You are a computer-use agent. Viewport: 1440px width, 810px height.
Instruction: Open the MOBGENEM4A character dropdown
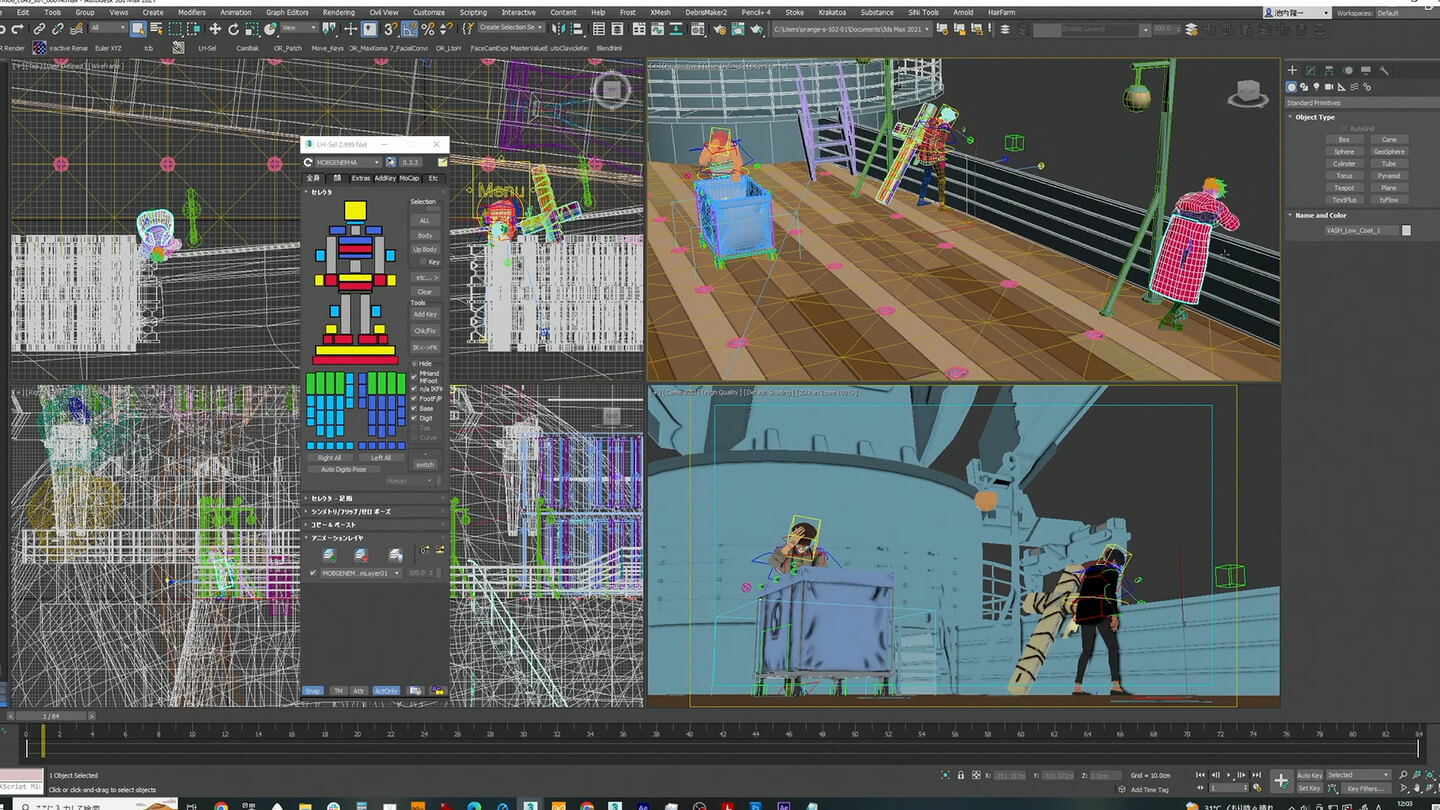click(x=348, y=162)
